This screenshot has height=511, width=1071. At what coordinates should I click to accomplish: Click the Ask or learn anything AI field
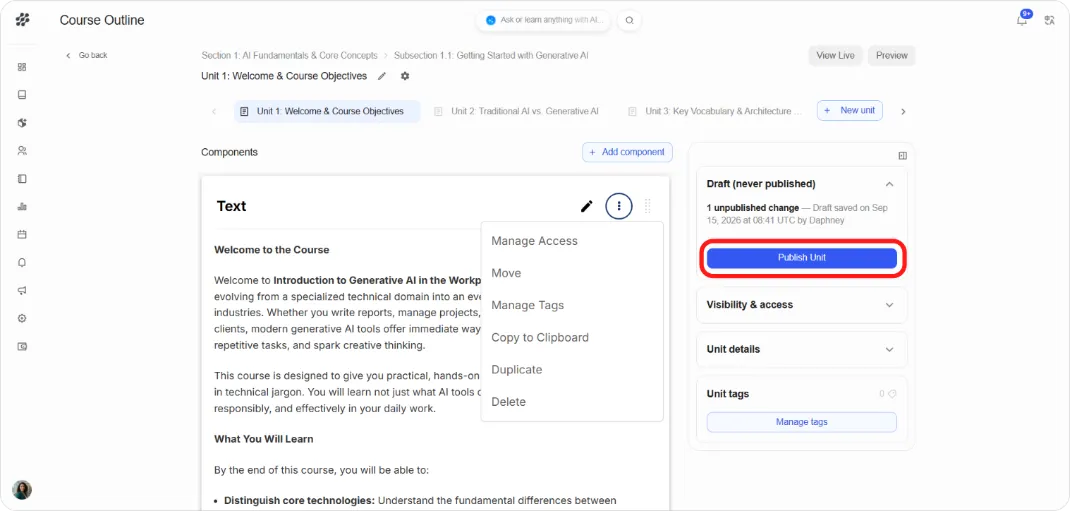coord(544,20)
